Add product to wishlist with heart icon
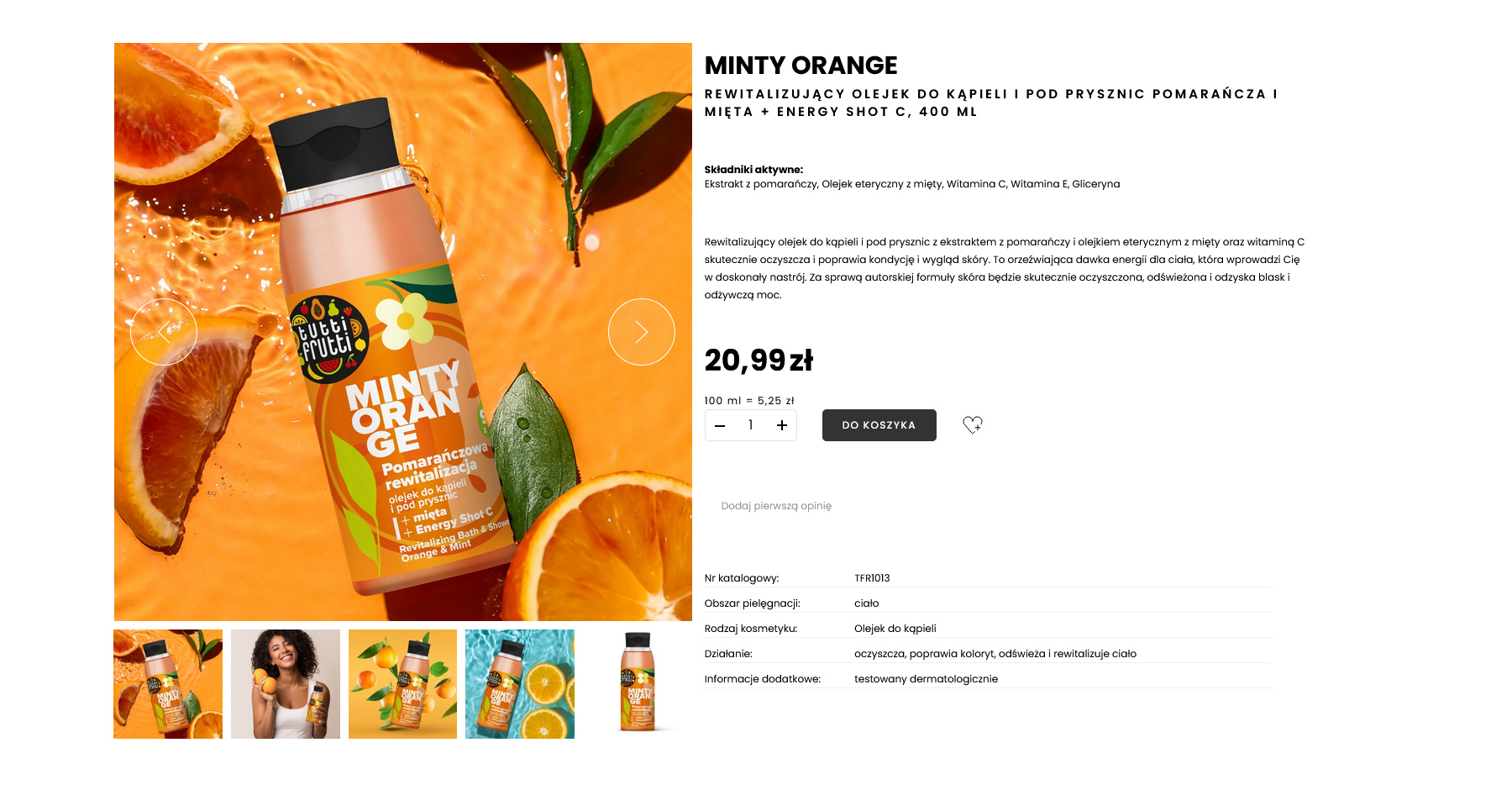This screenshot has height=790, width=1512. (x=973, y=425)
